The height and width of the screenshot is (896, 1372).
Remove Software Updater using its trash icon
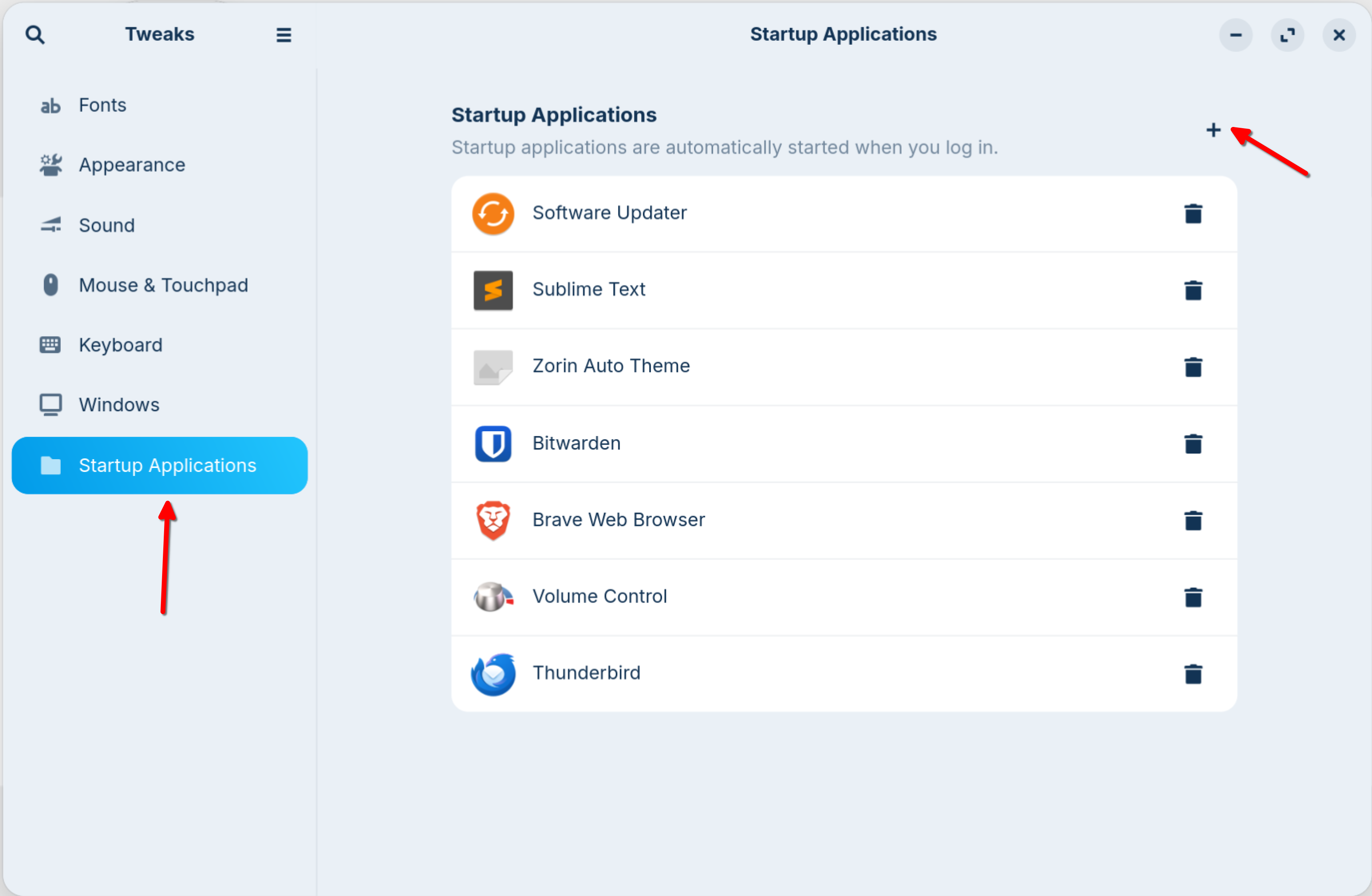[1193, 213]
